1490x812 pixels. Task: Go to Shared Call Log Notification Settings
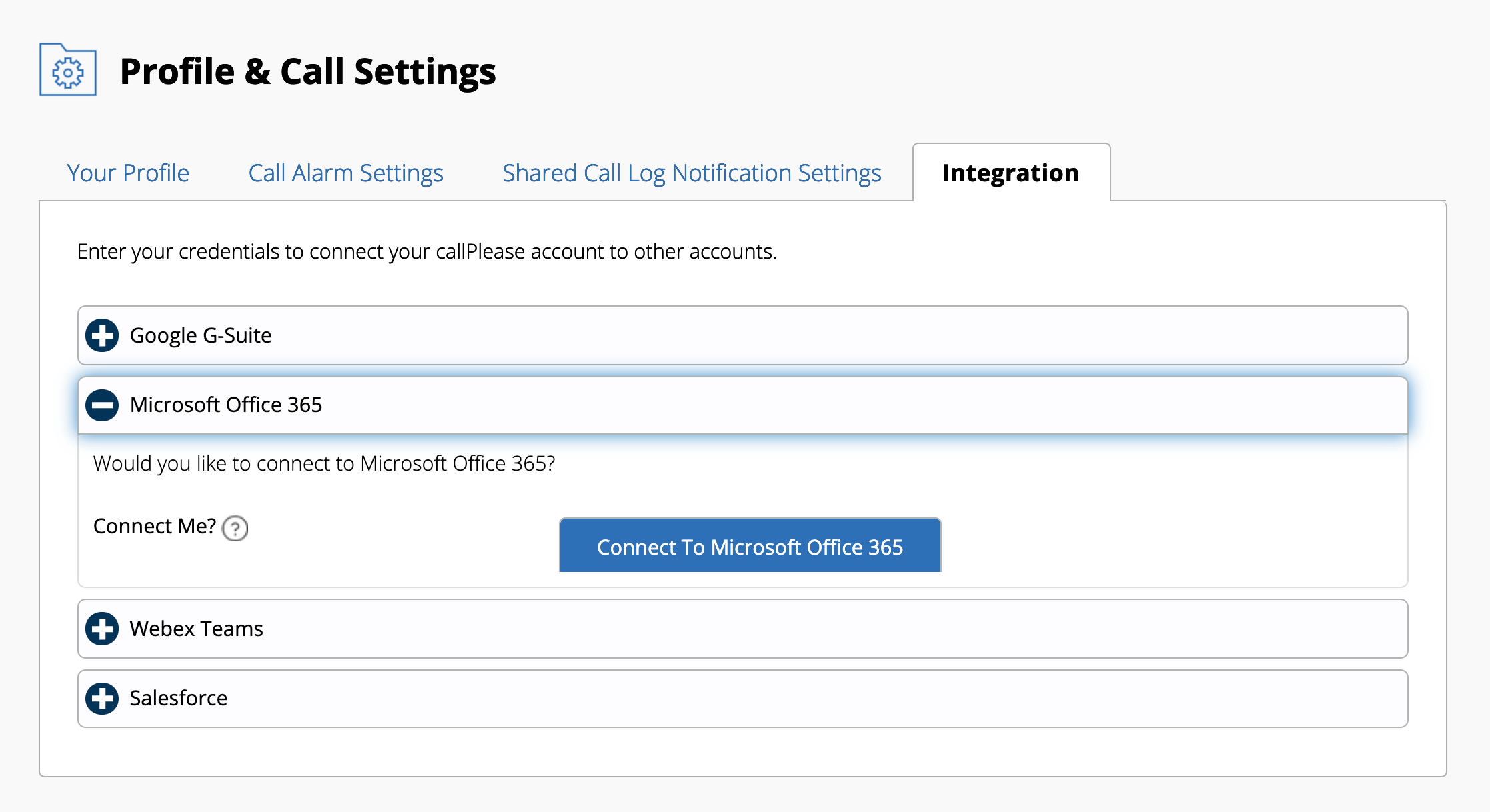(692, 173)
